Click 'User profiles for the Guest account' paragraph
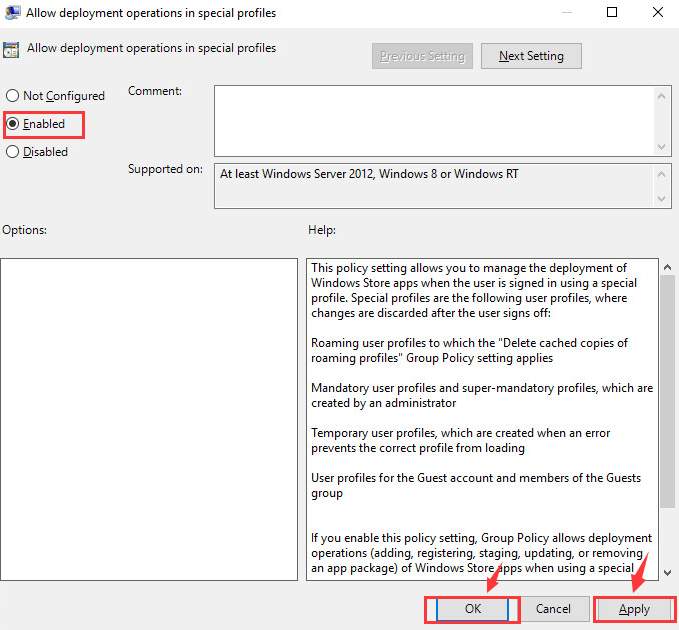This screenshot has height=630, width=679. pyautogui.click(x=476, y=485)
